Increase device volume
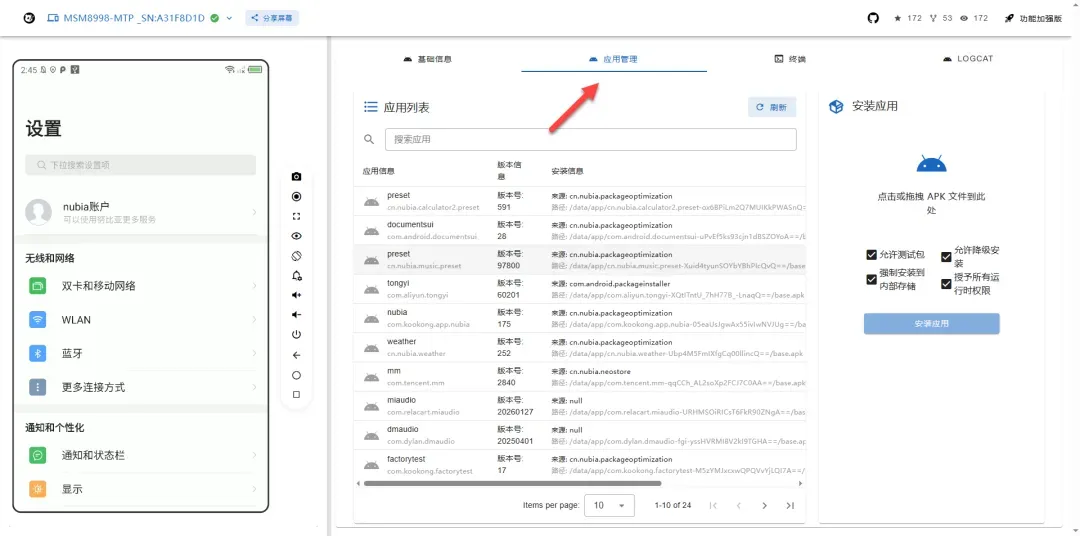 coord(296,295)
